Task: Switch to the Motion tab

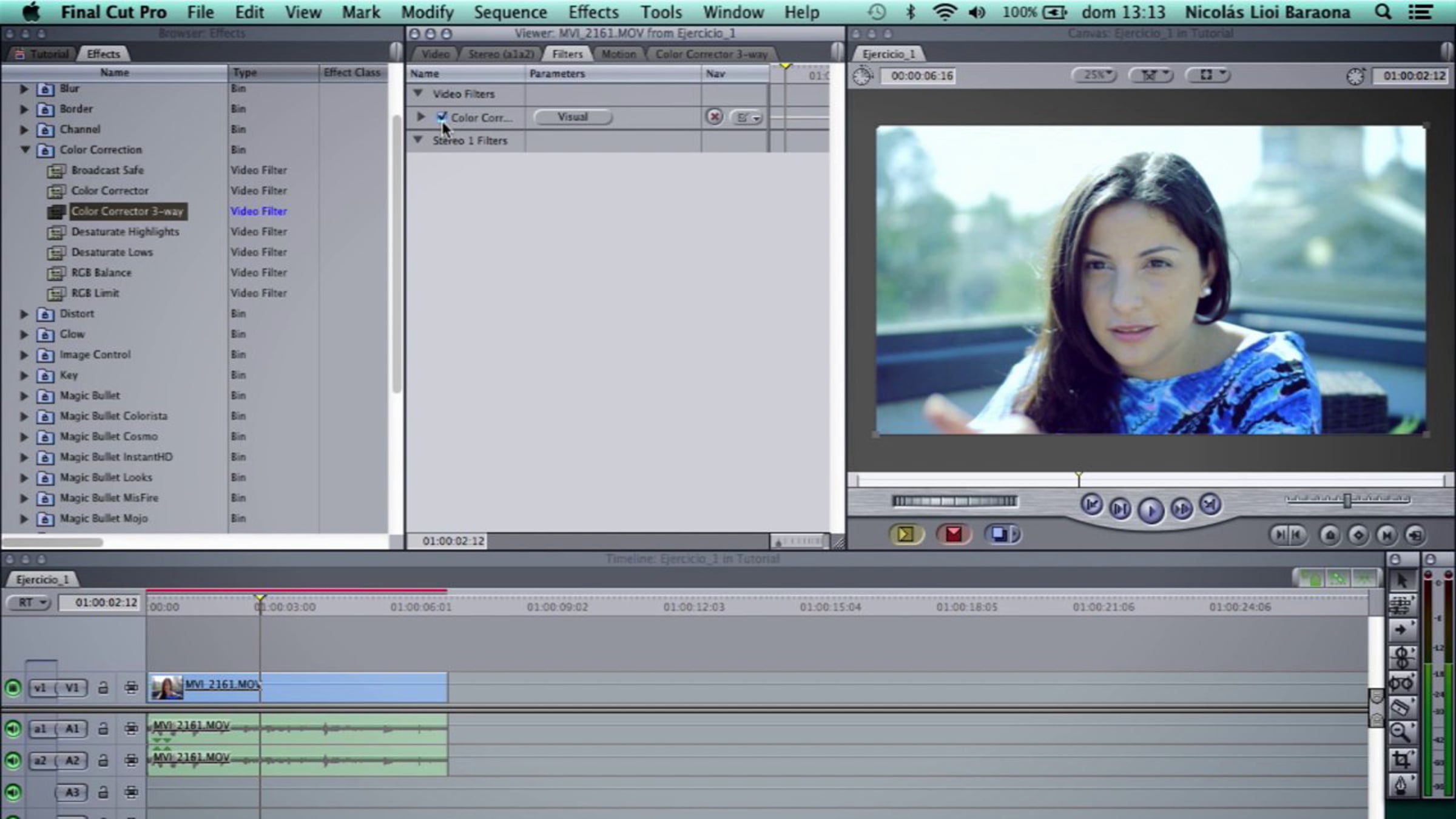Action: coord(618,54)
